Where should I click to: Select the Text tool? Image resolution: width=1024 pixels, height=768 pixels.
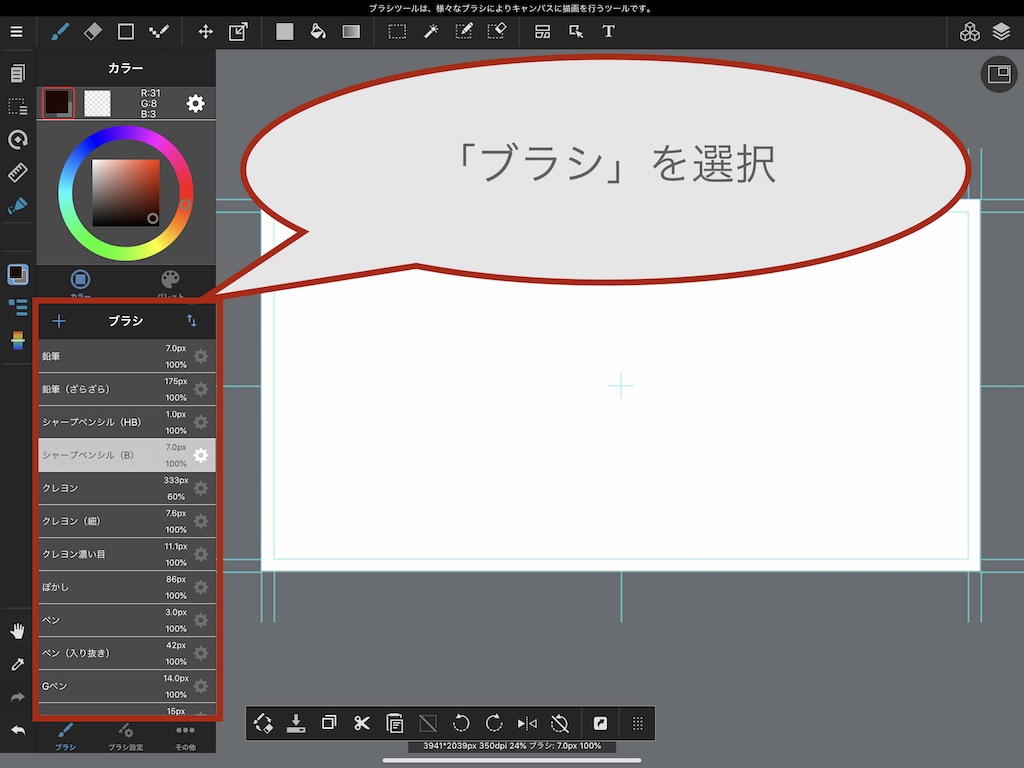(608, 31)
